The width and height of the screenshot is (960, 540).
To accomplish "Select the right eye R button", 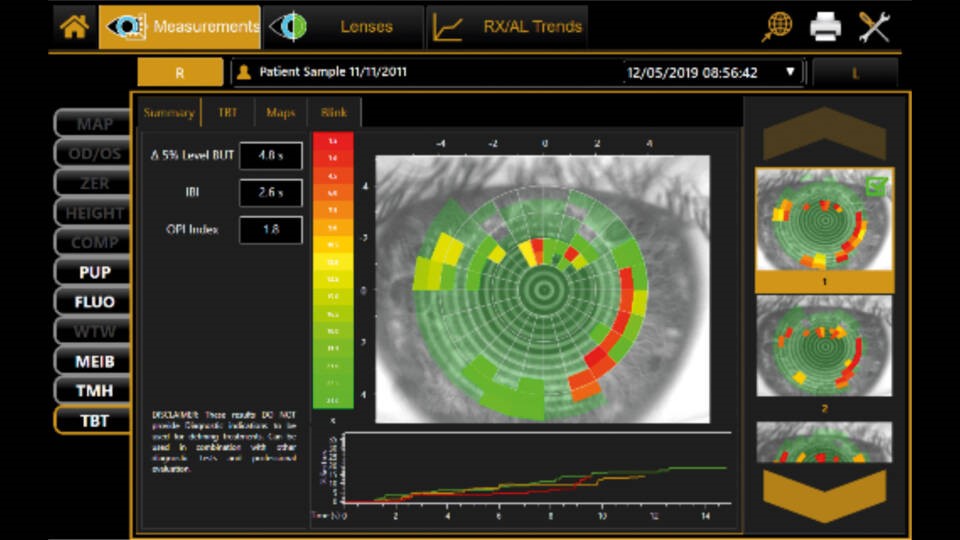I will [x=180, y=72].
